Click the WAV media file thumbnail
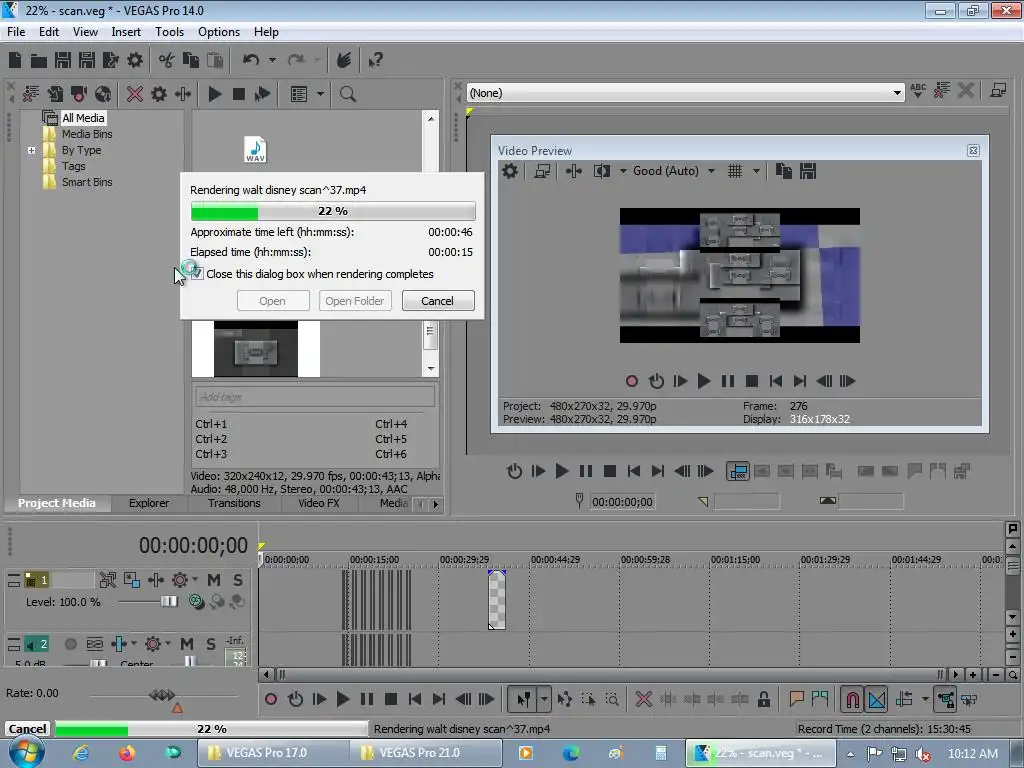The width and height of the screenshot is (1024, 768). coord(255,150)
